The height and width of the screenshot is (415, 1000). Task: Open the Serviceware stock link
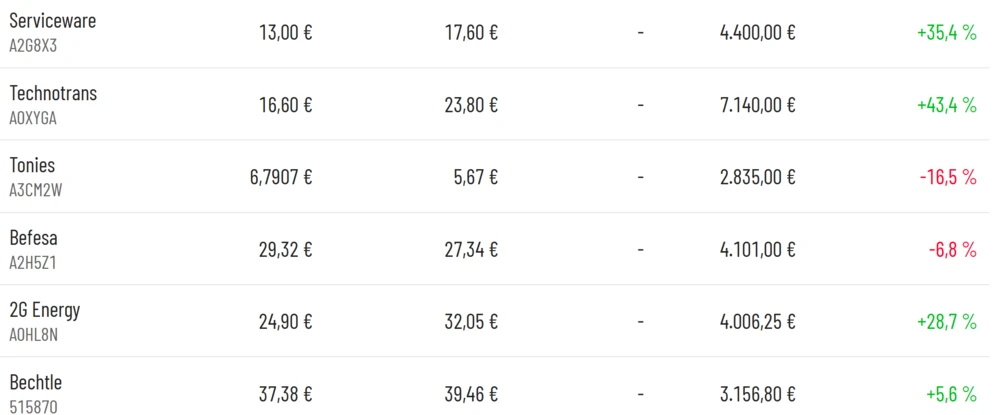click(53, 21)
